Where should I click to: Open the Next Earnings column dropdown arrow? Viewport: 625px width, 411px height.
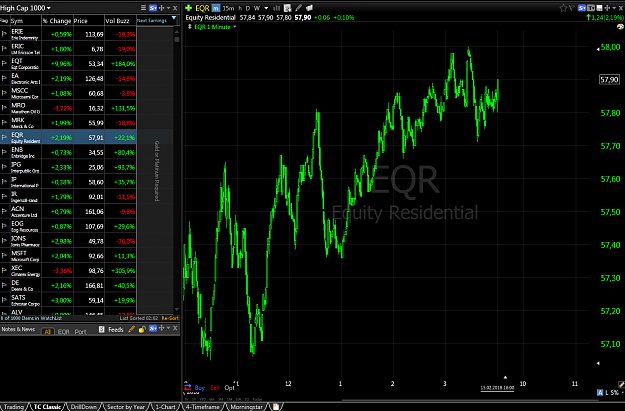174,18
